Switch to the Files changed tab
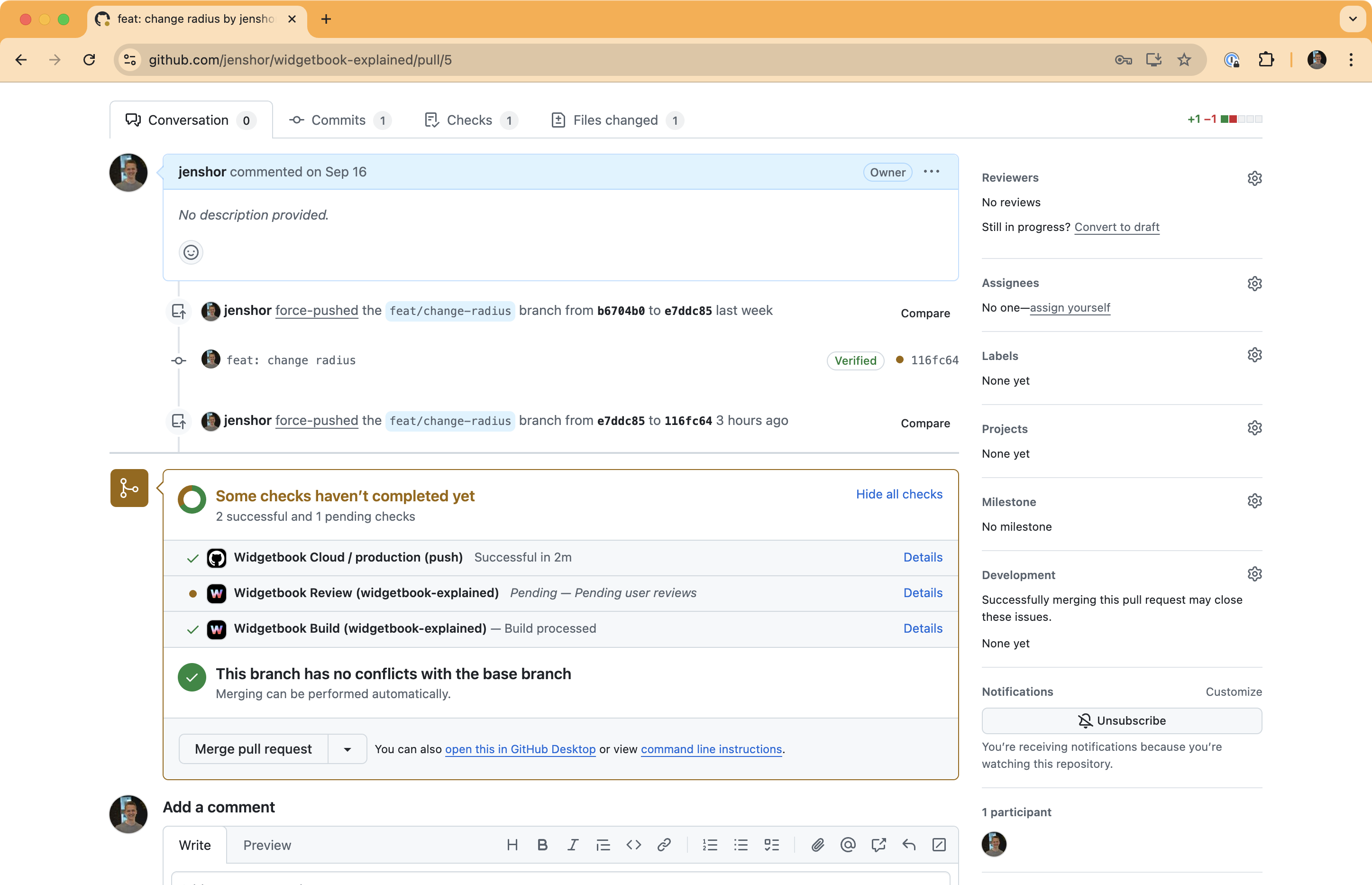The image size is (1372, 885). coord(616,120)
